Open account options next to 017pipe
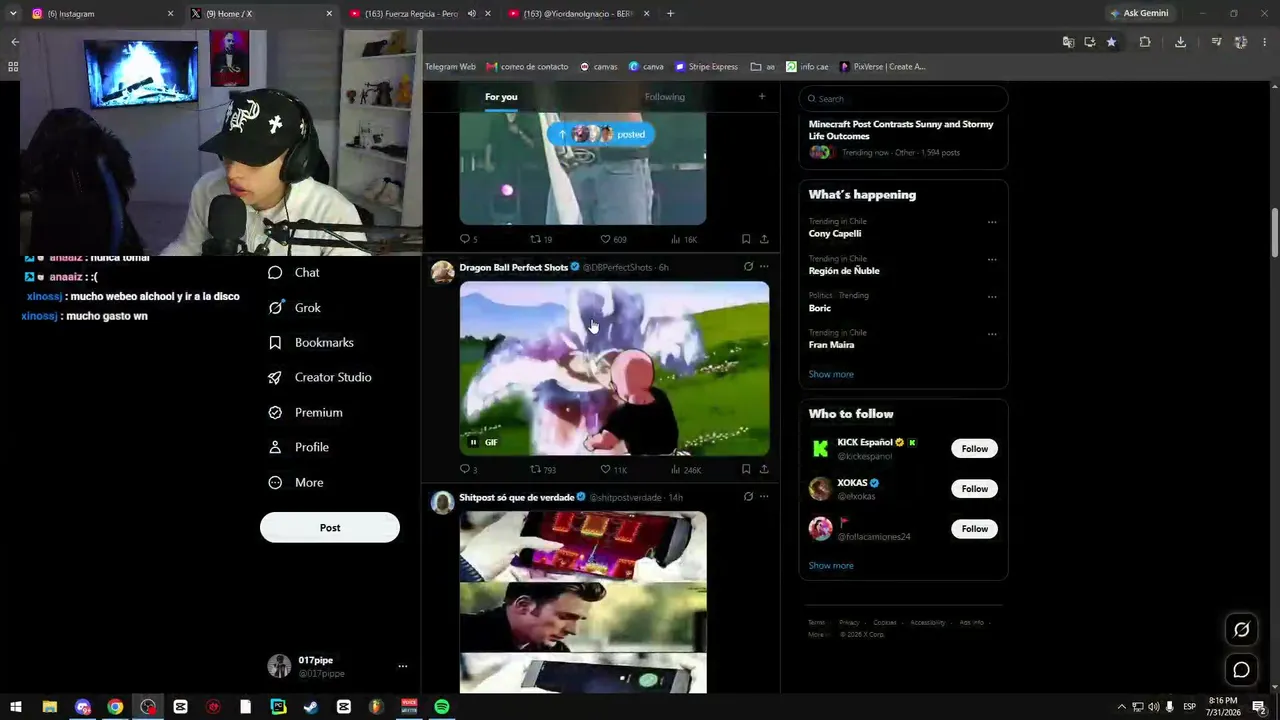 (x=402, y=666)
